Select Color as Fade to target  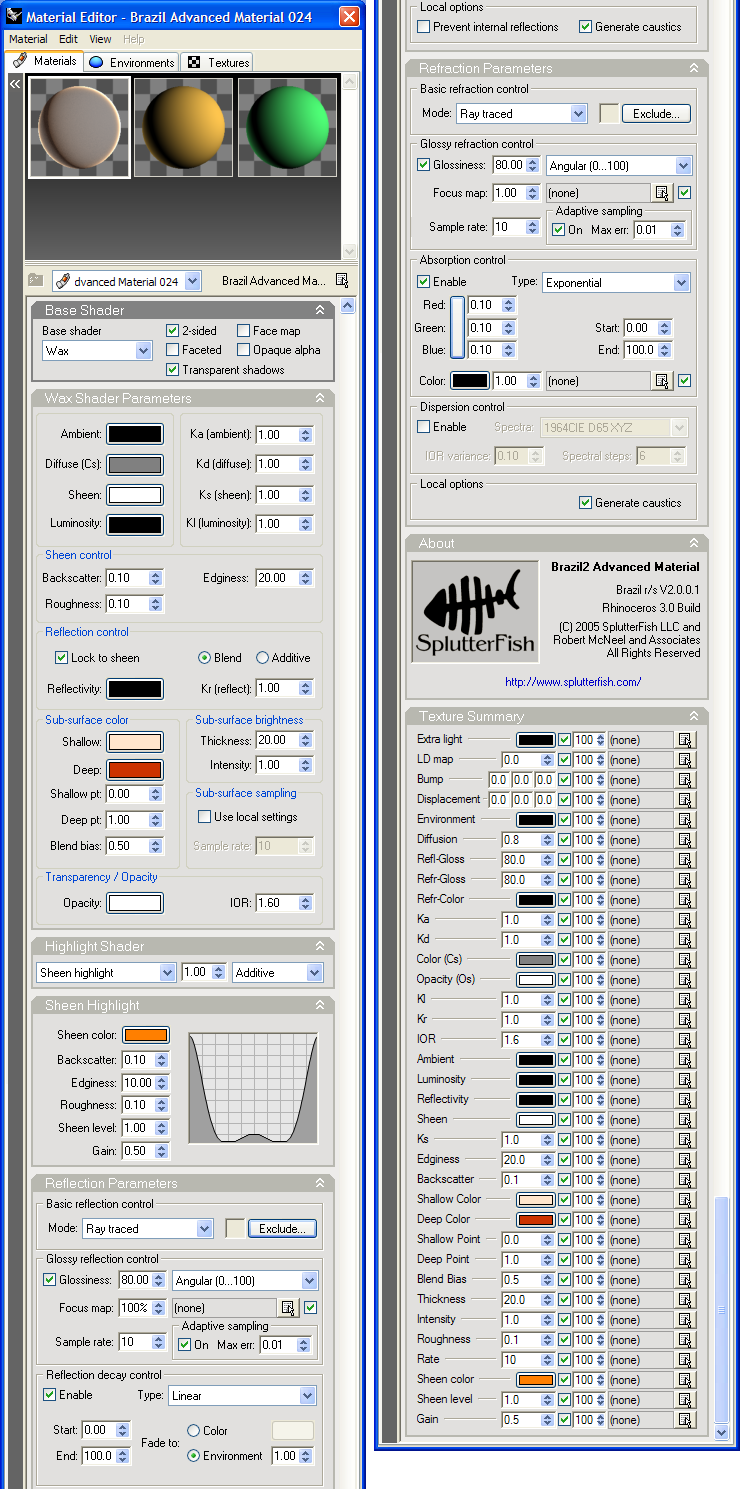194,1431
